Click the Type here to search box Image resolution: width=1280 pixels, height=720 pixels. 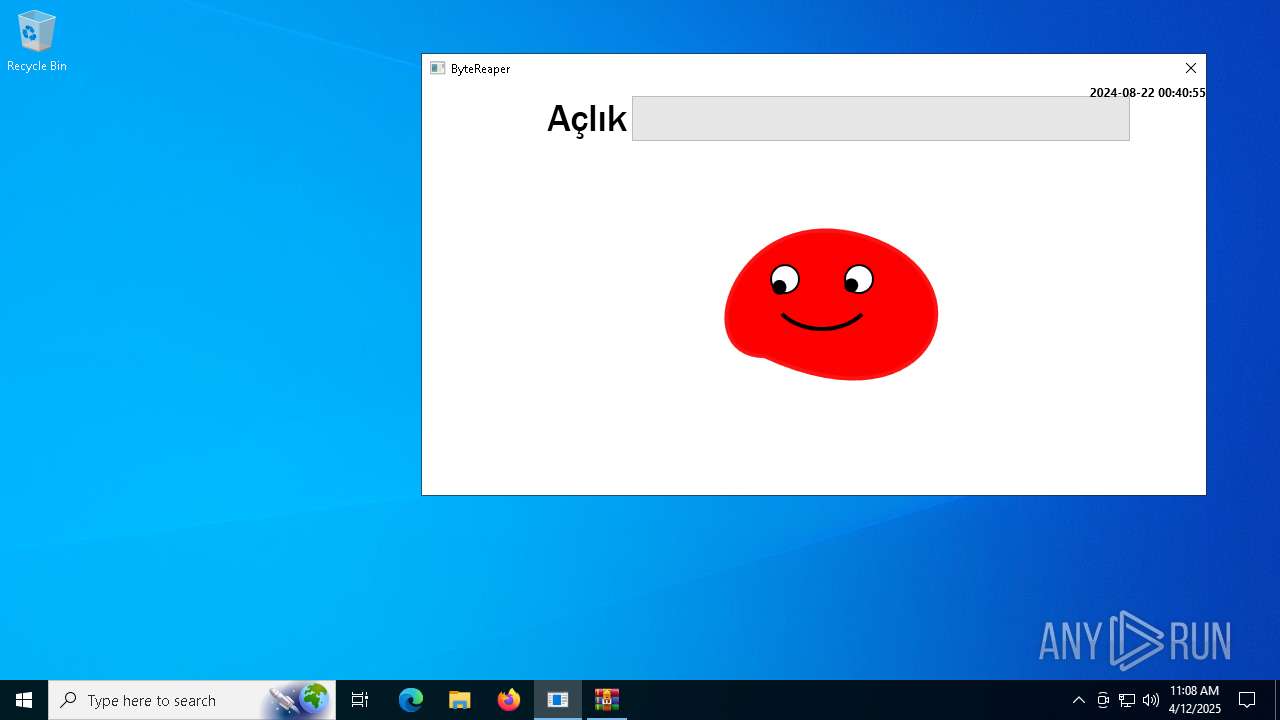[x=192, y=700]
